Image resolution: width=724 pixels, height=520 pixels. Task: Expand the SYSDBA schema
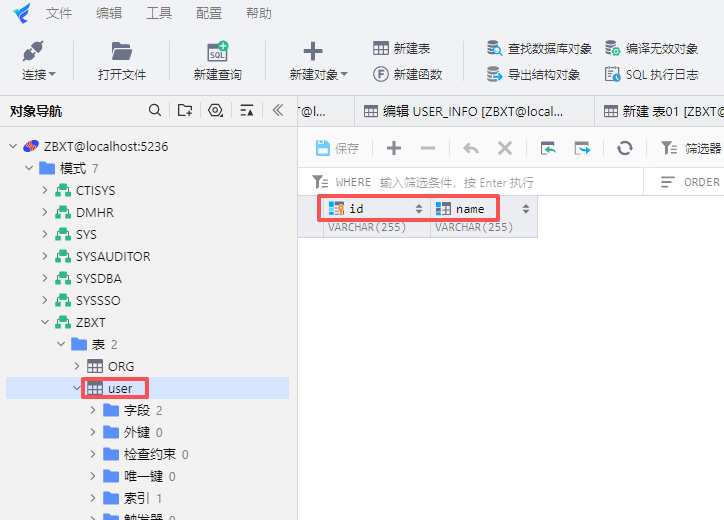(45, 278)
